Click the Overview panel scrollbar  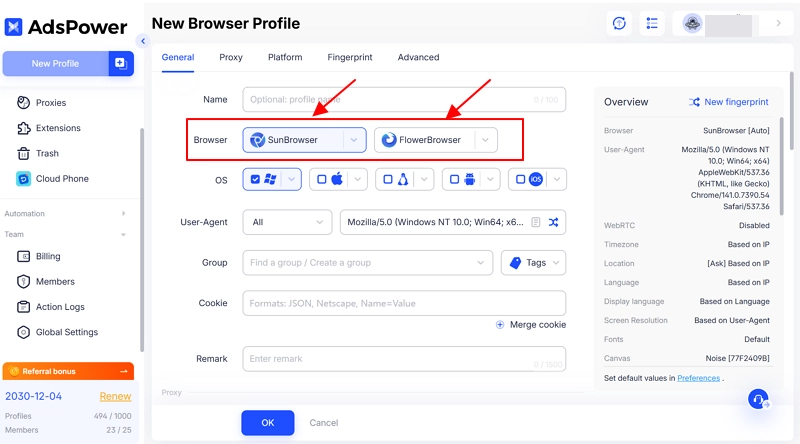[781, 166]
